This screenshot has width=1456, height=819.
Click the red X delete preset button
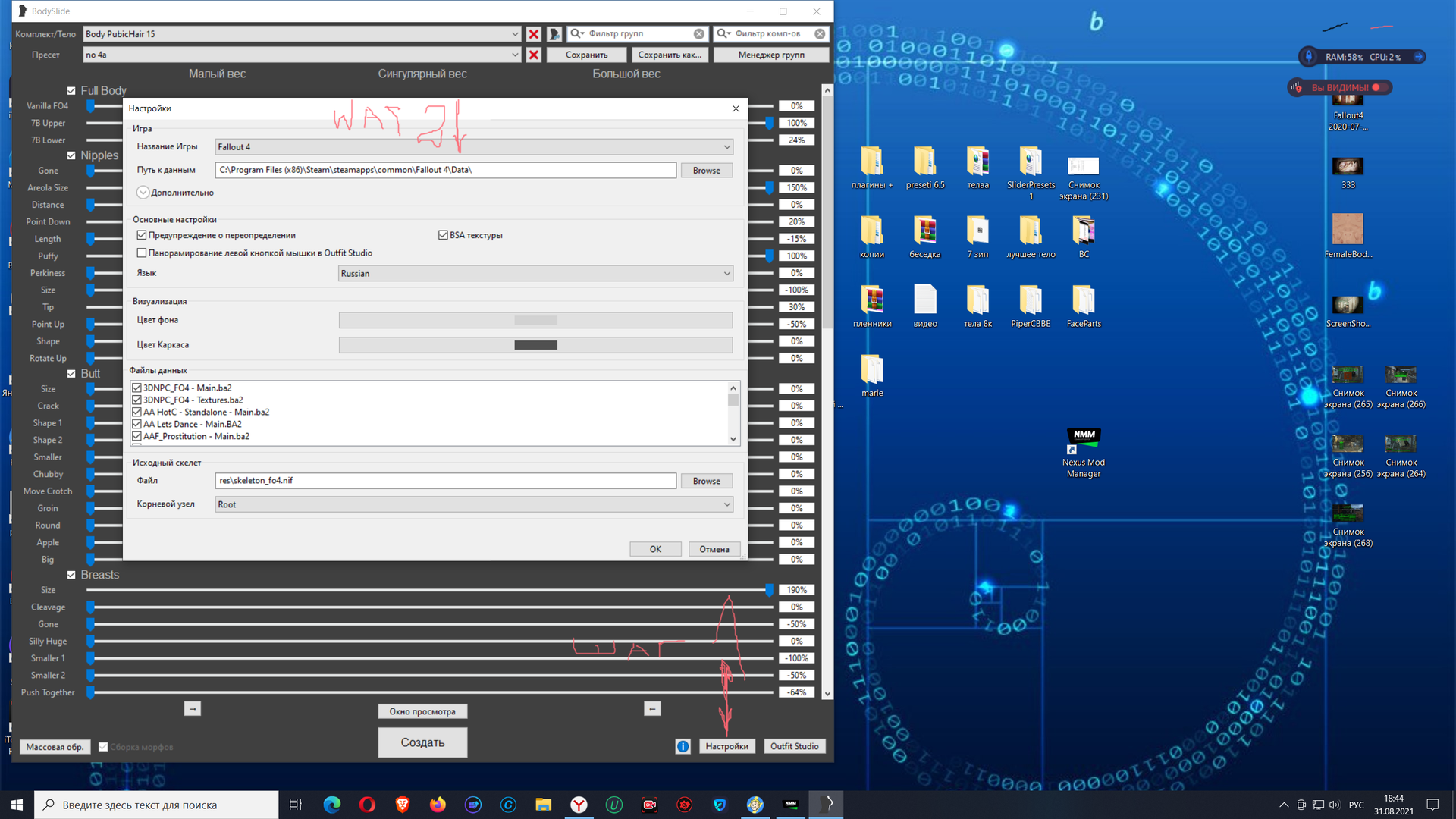point(534,55)
